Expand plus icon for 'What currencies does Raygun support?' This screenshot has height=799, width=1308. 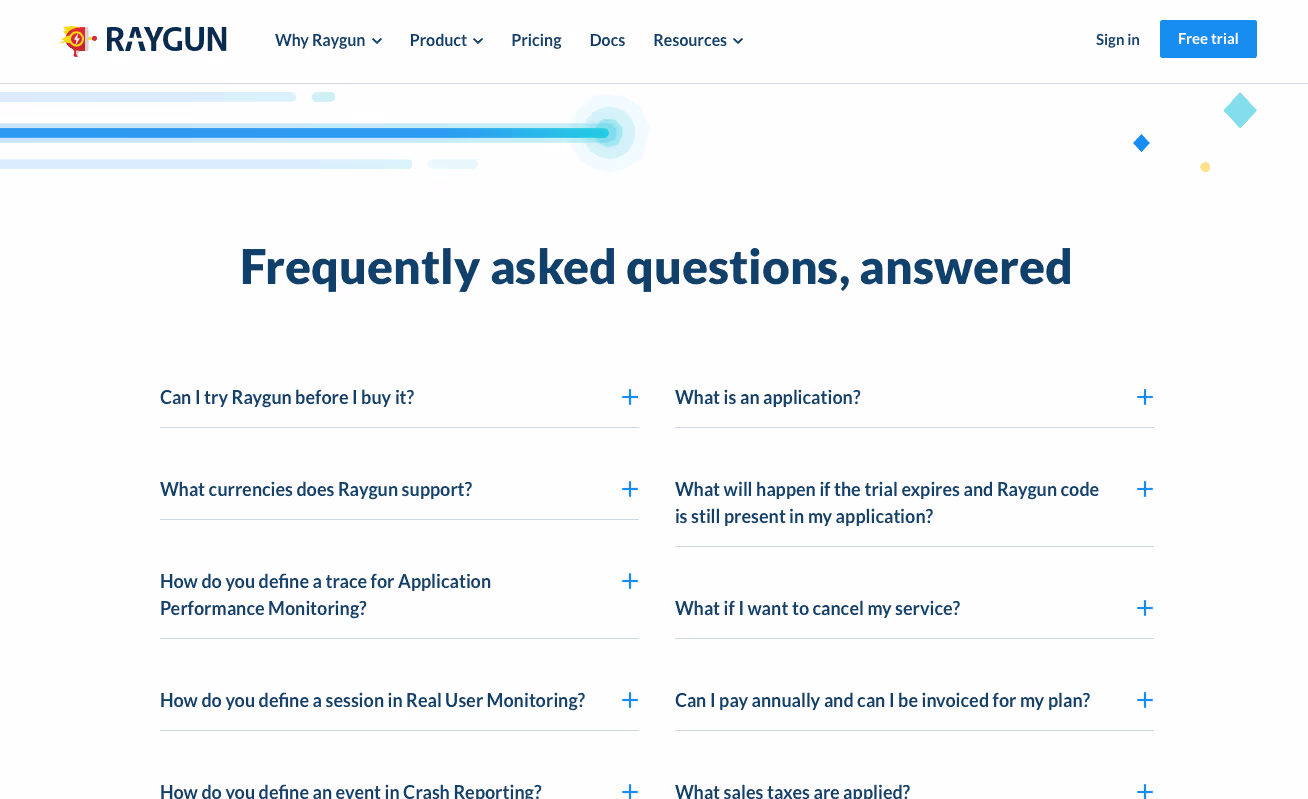point(630,489)
